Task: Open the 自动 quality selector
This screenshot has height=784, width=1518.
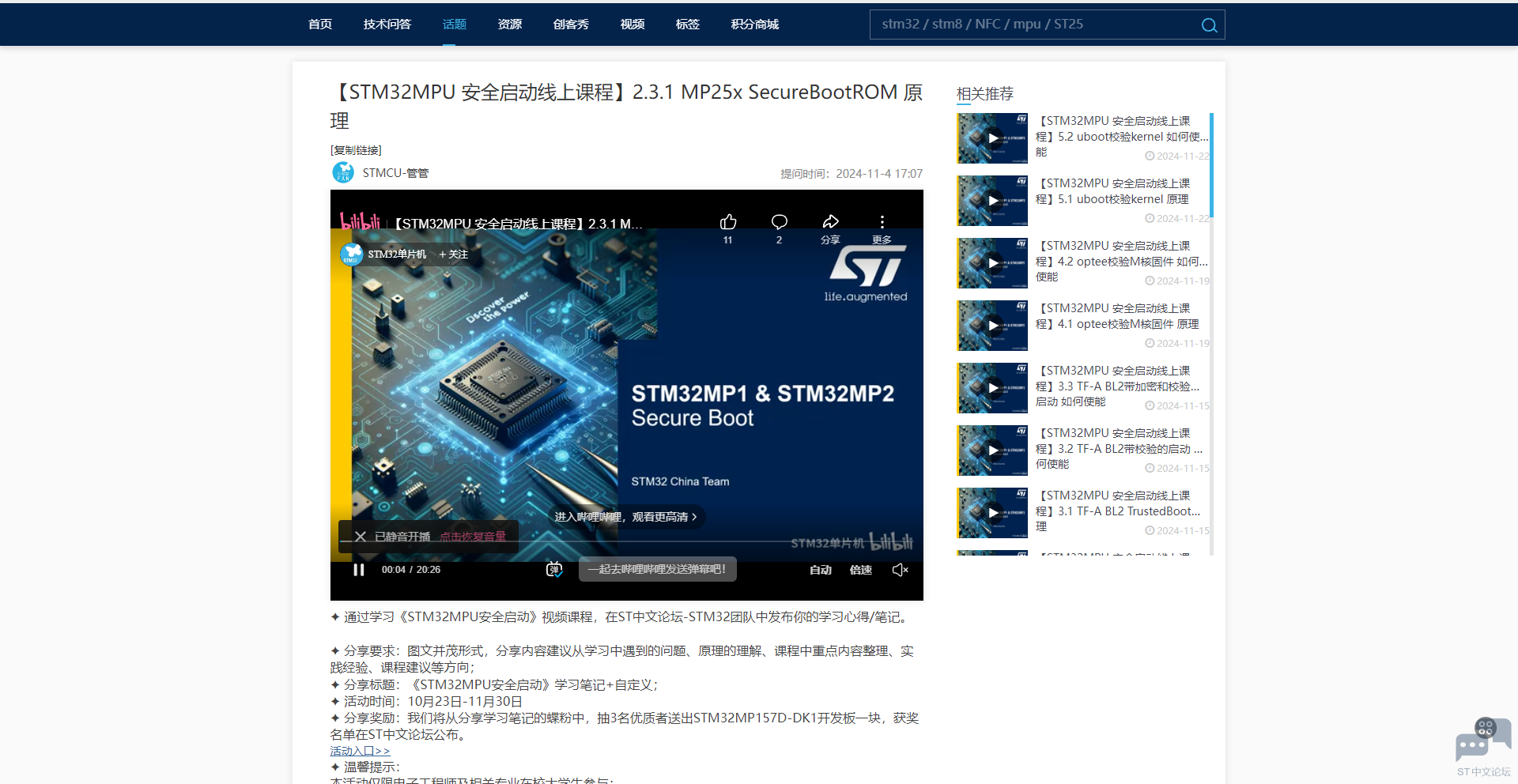Action: pos(821,570)
